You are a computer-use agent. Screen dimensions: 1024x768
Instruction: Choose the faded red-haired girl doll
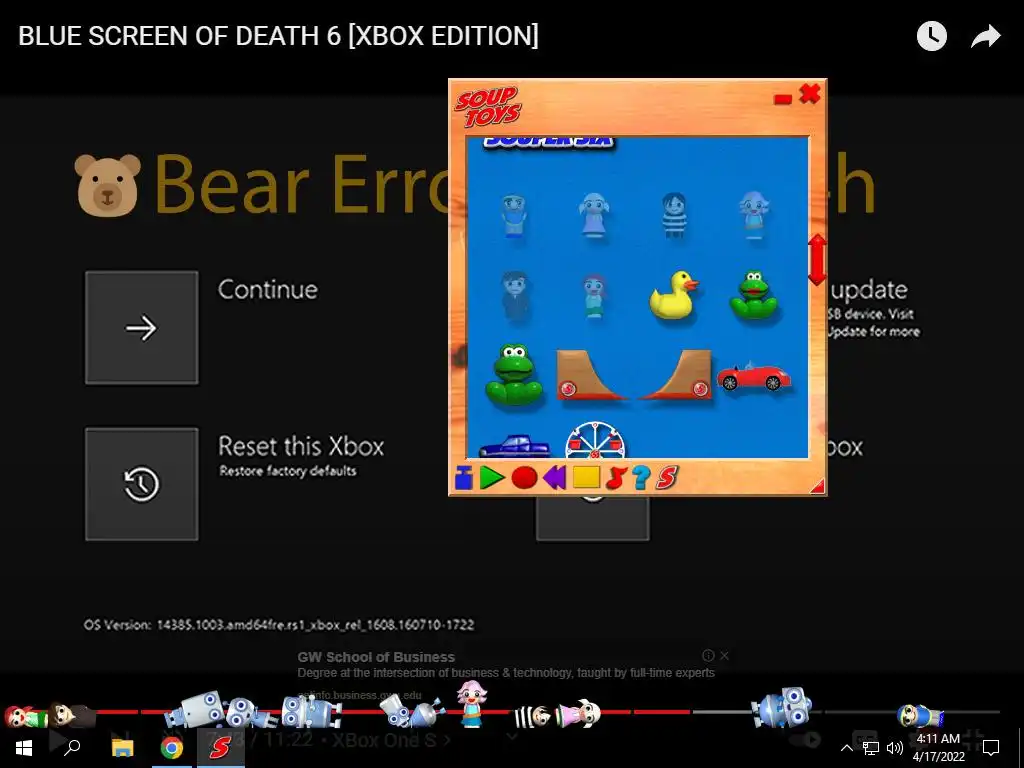[x=594, y=296]
